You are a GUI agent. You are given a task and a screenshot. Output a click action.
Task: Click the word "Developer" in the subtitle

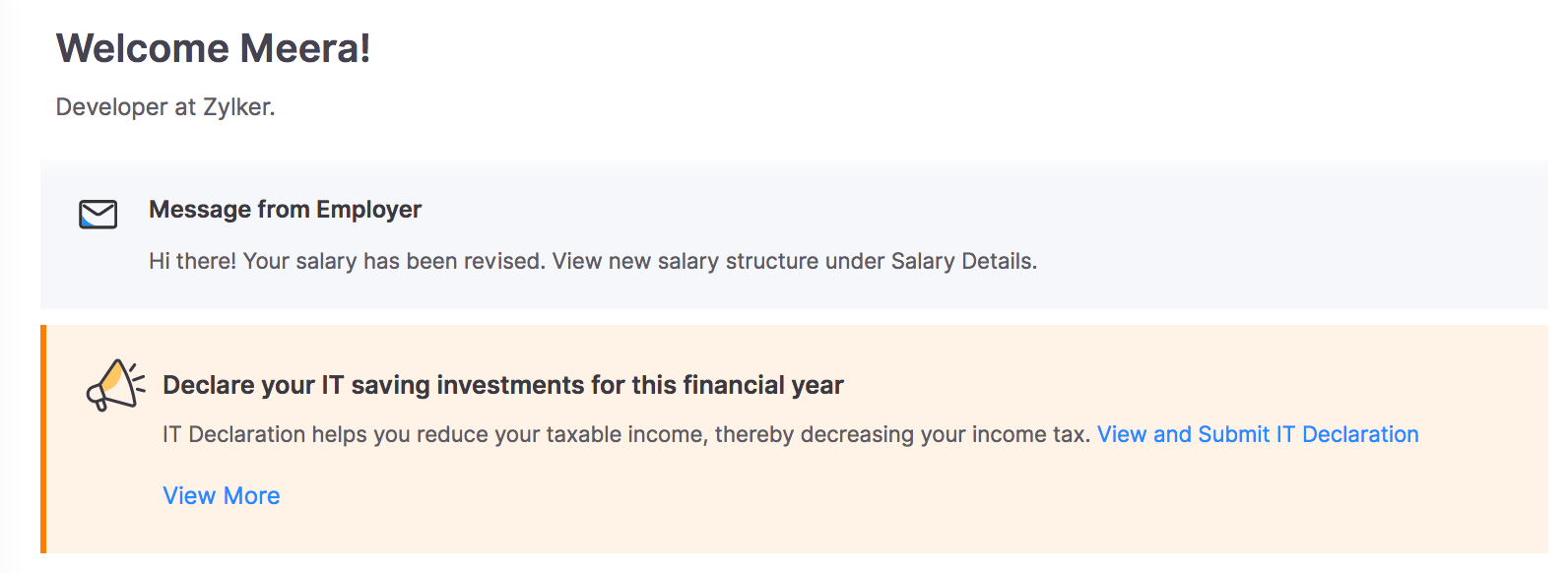coord(111,106)
